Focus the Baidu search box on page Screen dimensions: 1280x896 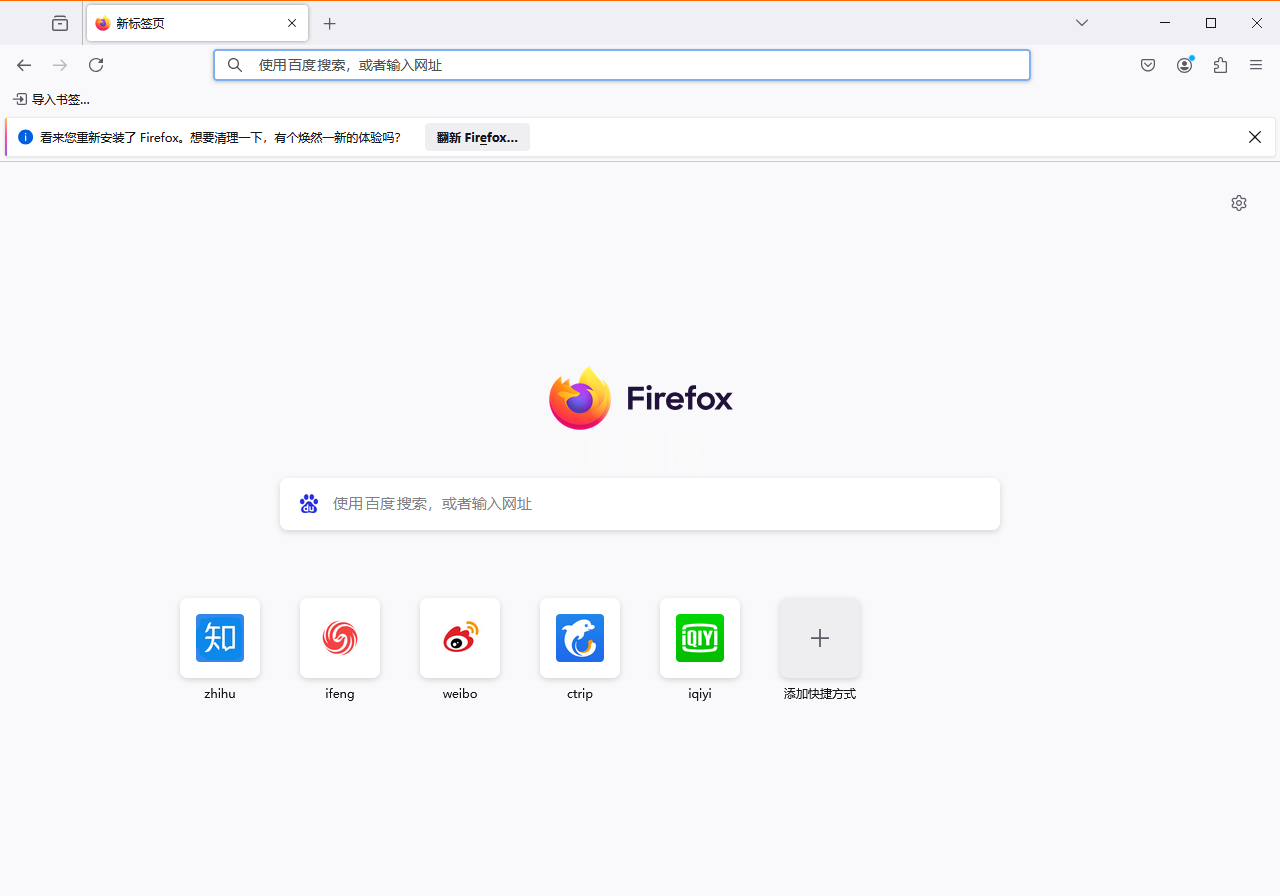(640, 504)
